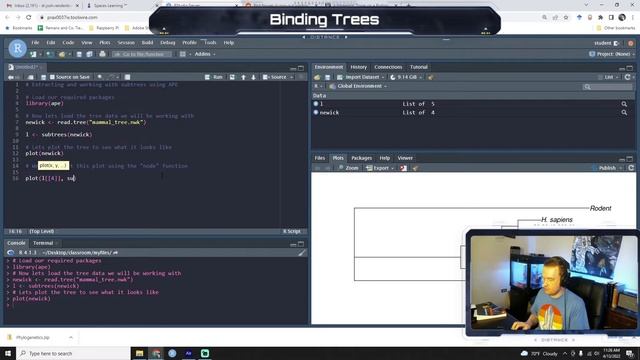Click the workspace panes grid icon
Viewport: 640px width, 360px height.
click(x=183, y=54)
